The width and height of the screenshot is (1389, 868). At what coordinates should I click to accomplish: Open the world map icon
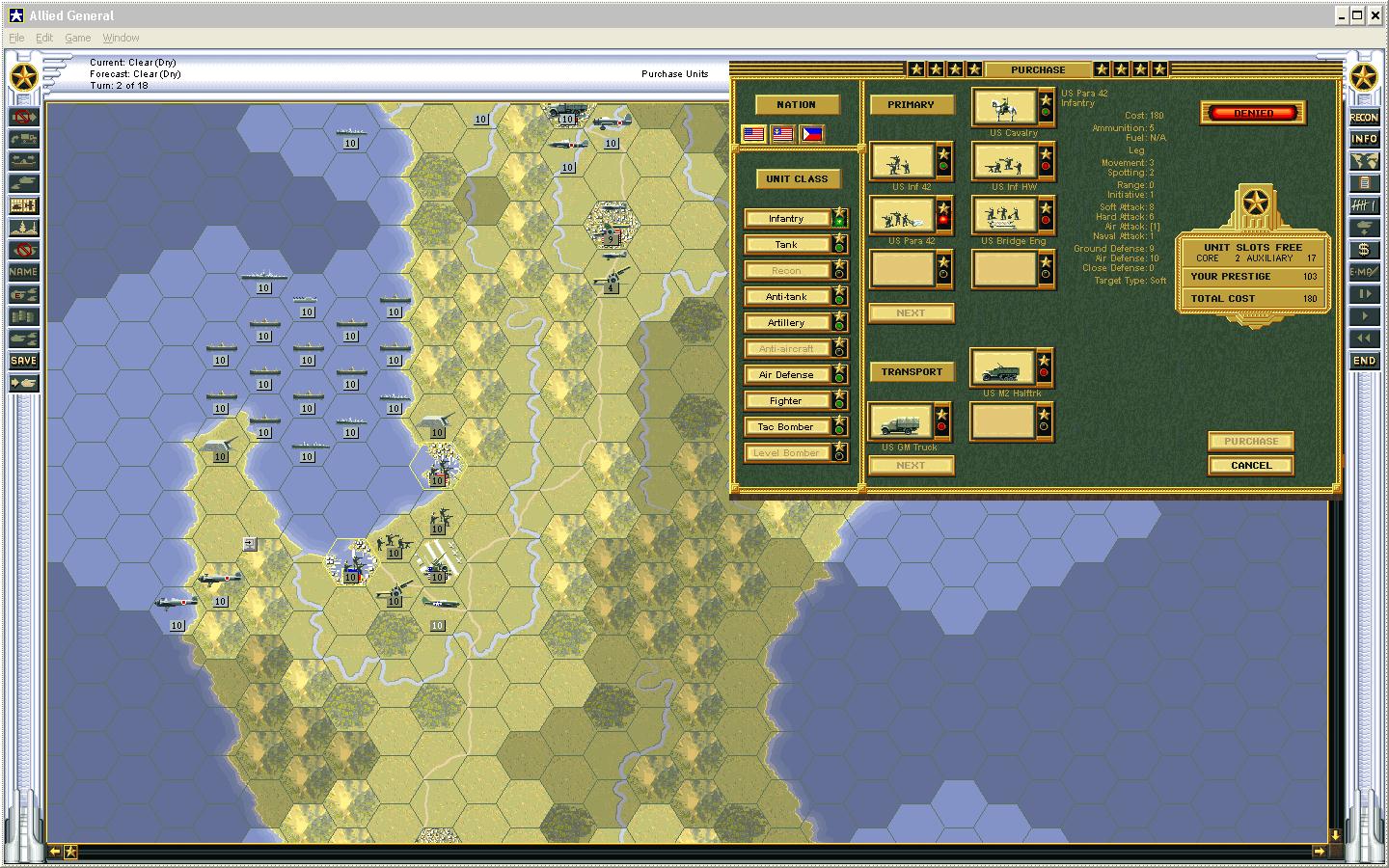(1364, 162)
